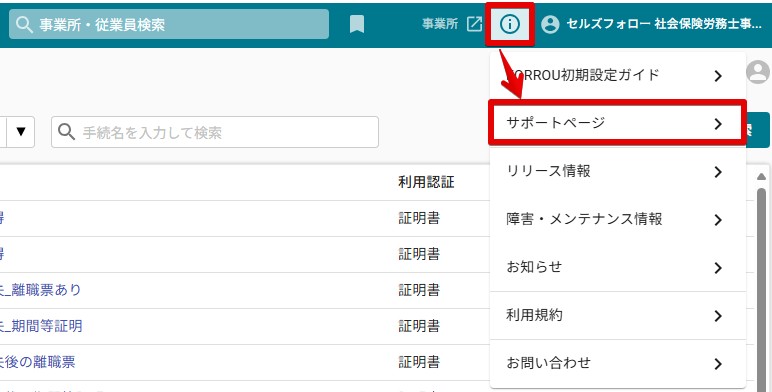The width and height of the screenshot is (772, 392).
Task: Click chevron next to 利用規約
Action: [718, 316]
